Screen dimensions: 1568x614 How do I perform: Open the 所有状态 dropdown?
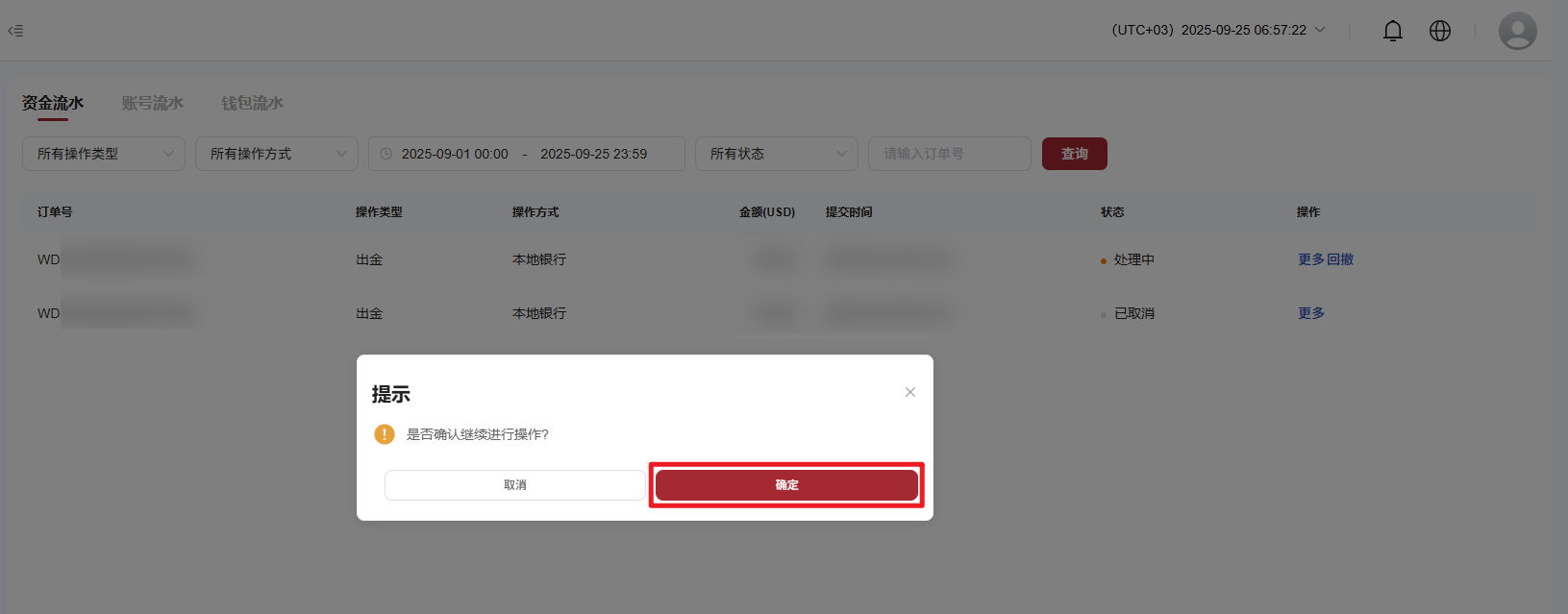pyautogui.click(x=777, y=154)
